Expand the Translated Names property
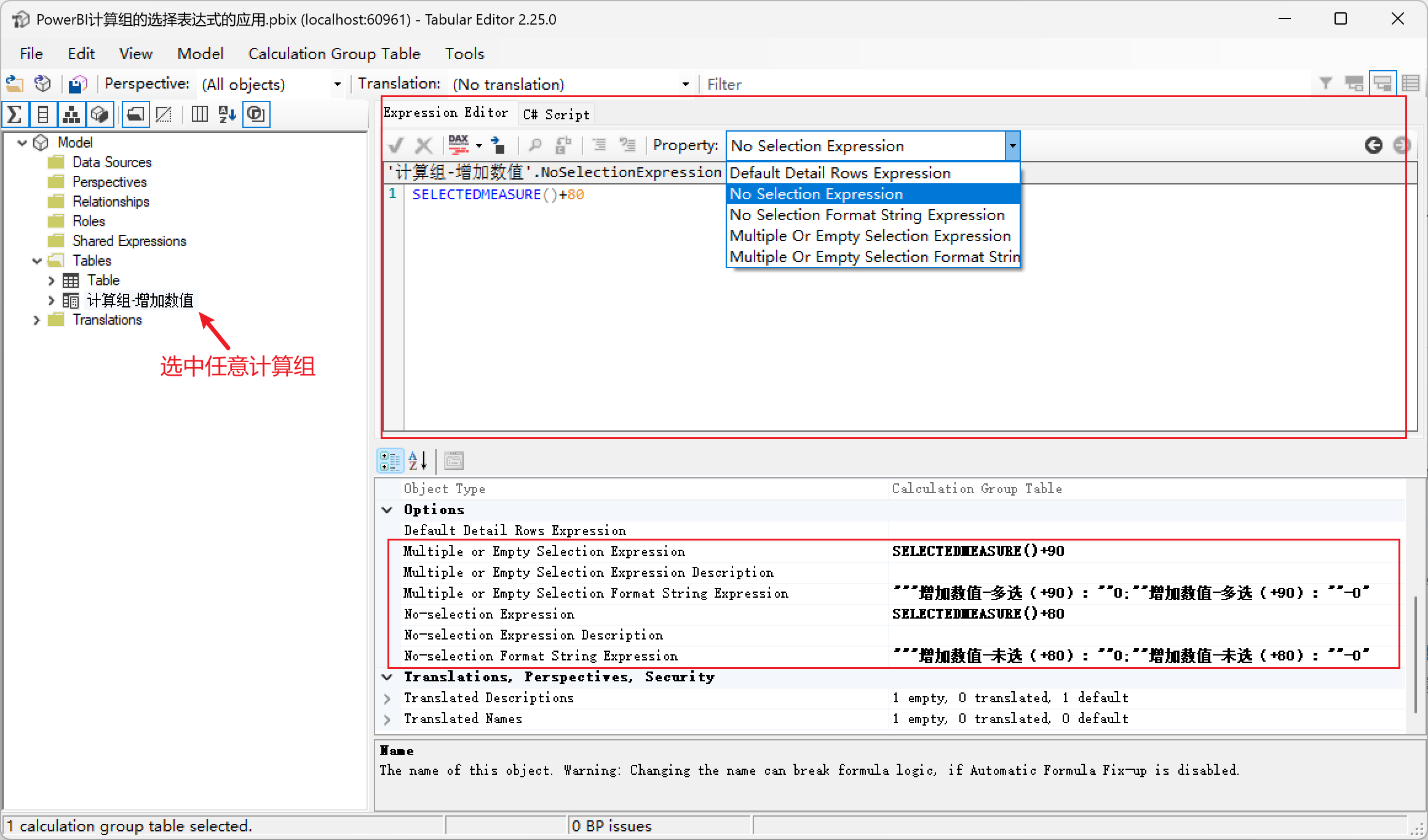The width and height of the screenshot is (1428, 840). coord(387,719)
